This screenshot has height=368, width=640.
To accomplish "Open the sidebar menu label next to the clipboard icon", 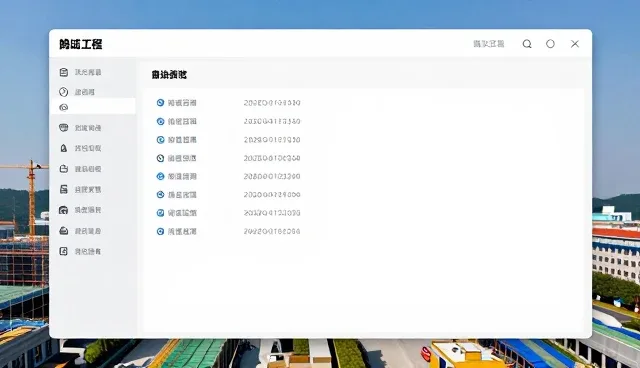I will point(88,72).
